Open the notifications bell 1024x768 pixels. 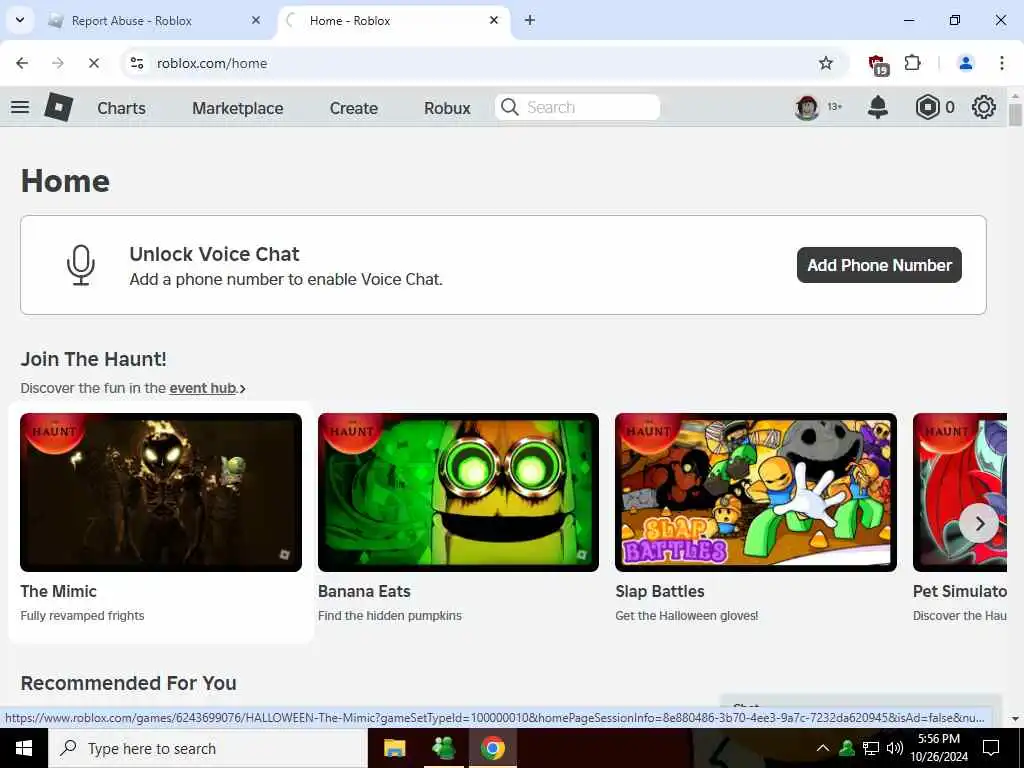point(878,107)
